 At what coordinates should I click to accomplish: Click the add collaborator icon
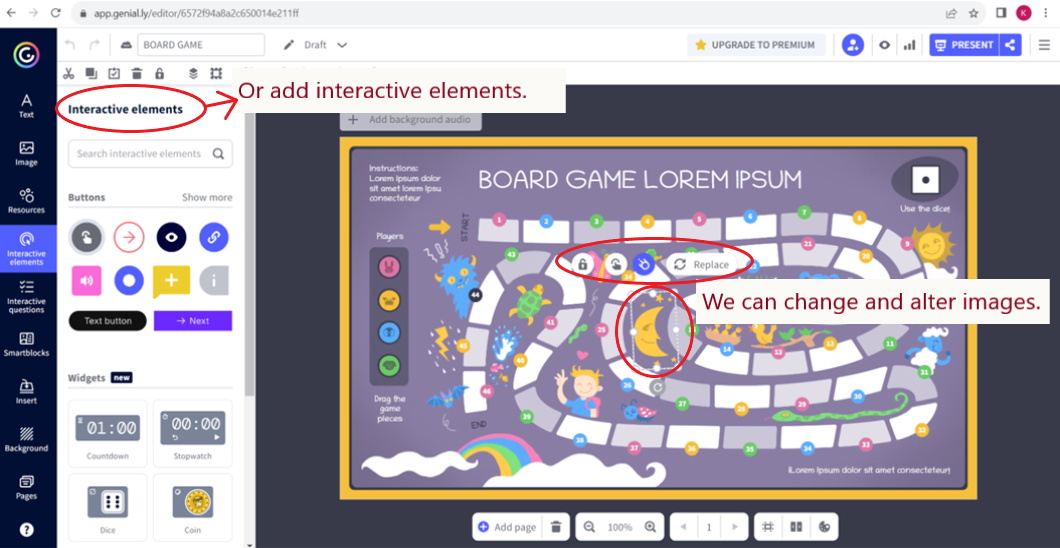[852, 45]
